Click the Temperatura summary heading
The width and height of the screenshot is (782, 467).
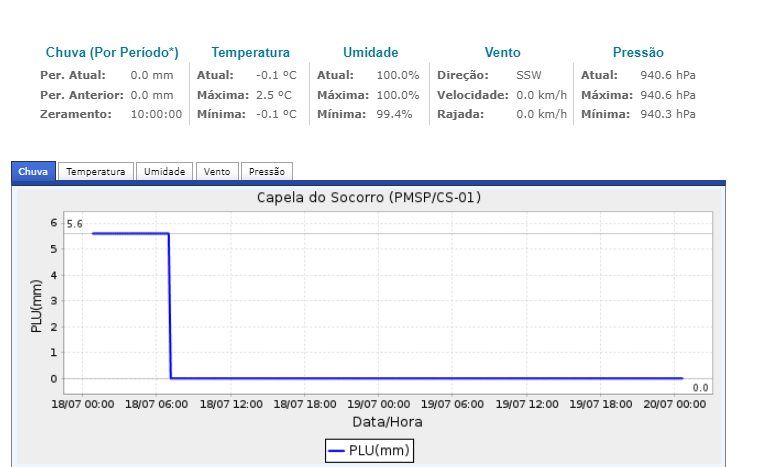pos(250,53)
